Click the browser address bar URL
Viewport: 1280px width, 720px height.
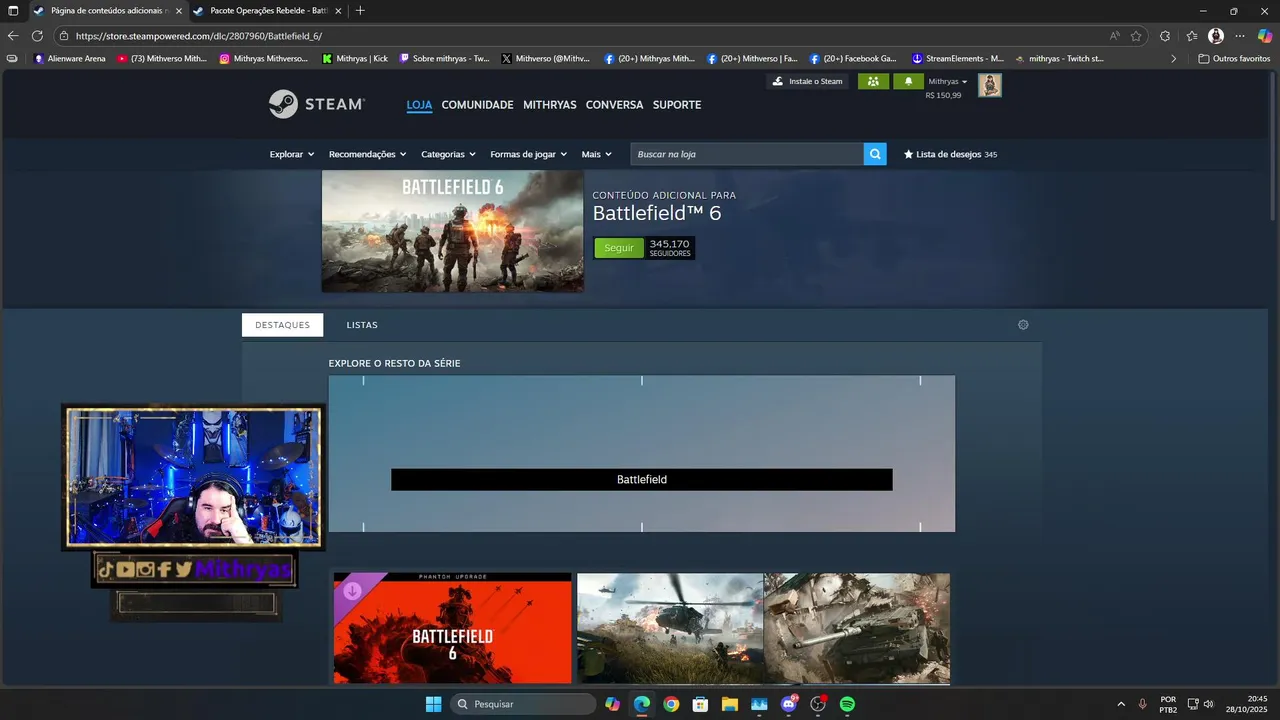point(199,36)
